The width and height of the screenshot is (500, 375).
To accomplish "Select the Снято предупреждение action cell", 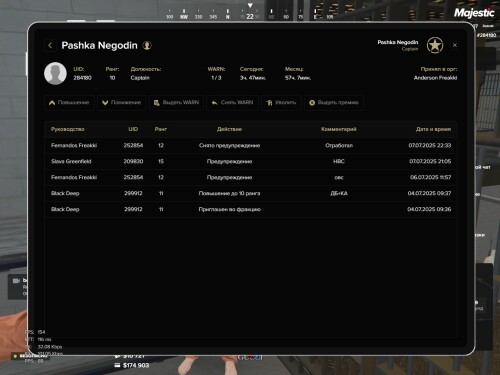I will tap(229, 145).
